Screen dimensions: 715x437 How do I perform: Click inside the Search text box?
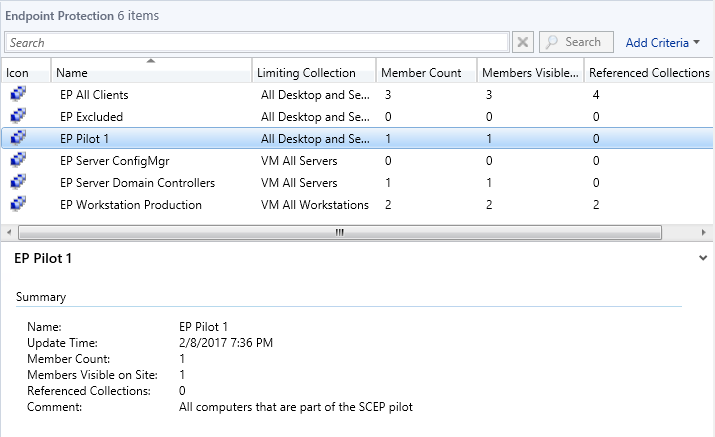(257, 43)
